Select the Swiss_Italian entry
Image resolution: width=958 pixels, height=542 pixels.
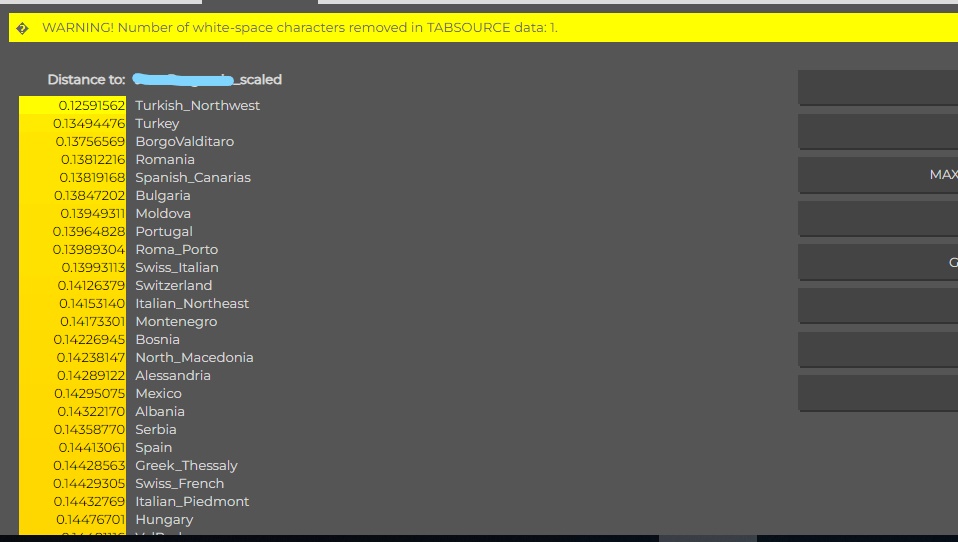(x=177, y=268)
